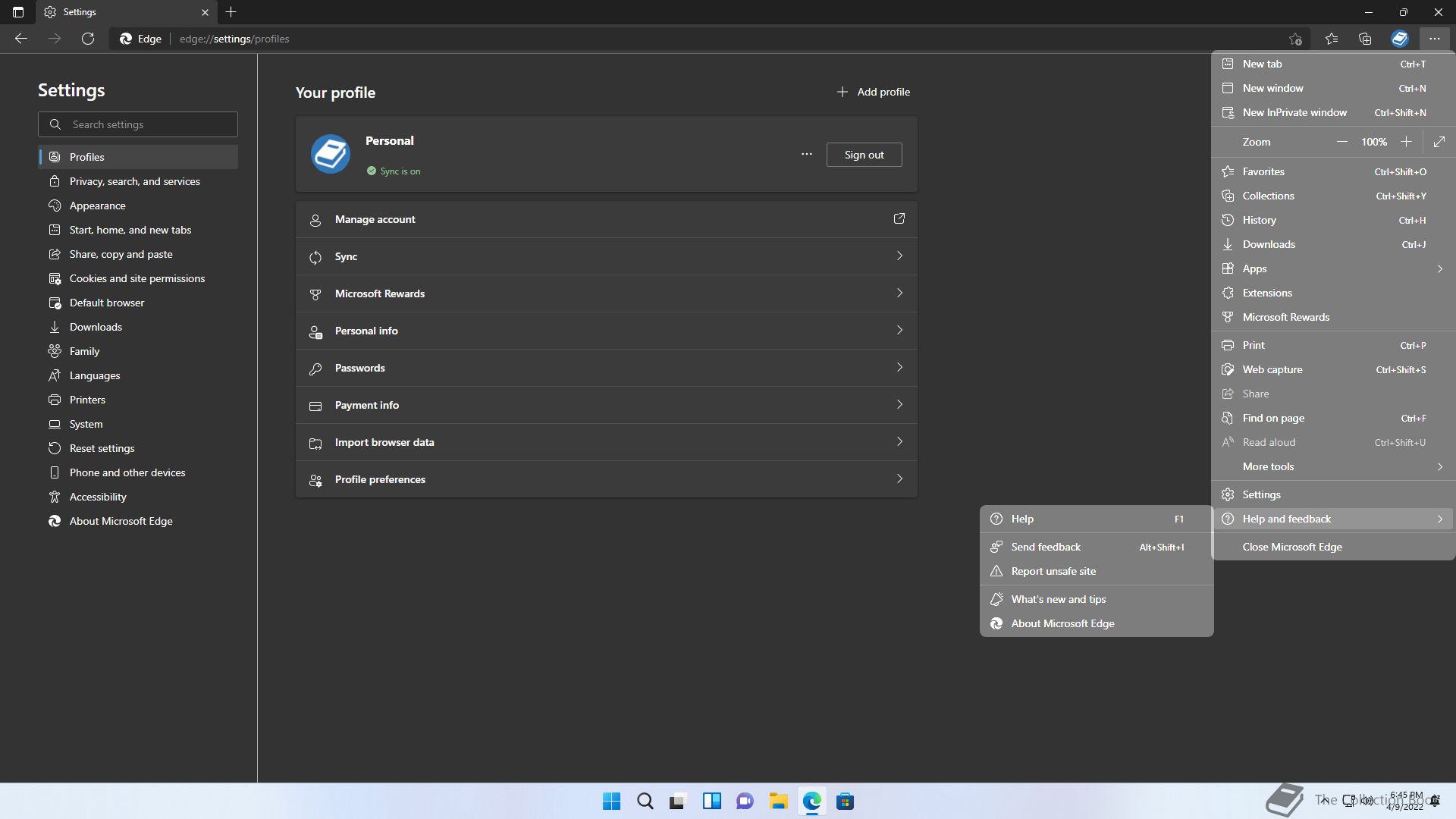Open Cookies and site permissions section
This screenshot has width=1456, height=819.
point(138,278)
